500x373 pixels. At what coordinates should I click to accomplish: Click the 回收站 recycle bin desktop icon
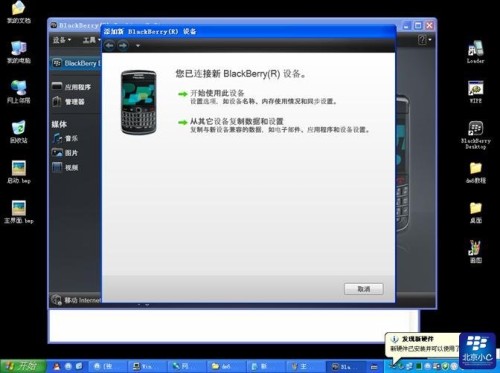point(19,132)
